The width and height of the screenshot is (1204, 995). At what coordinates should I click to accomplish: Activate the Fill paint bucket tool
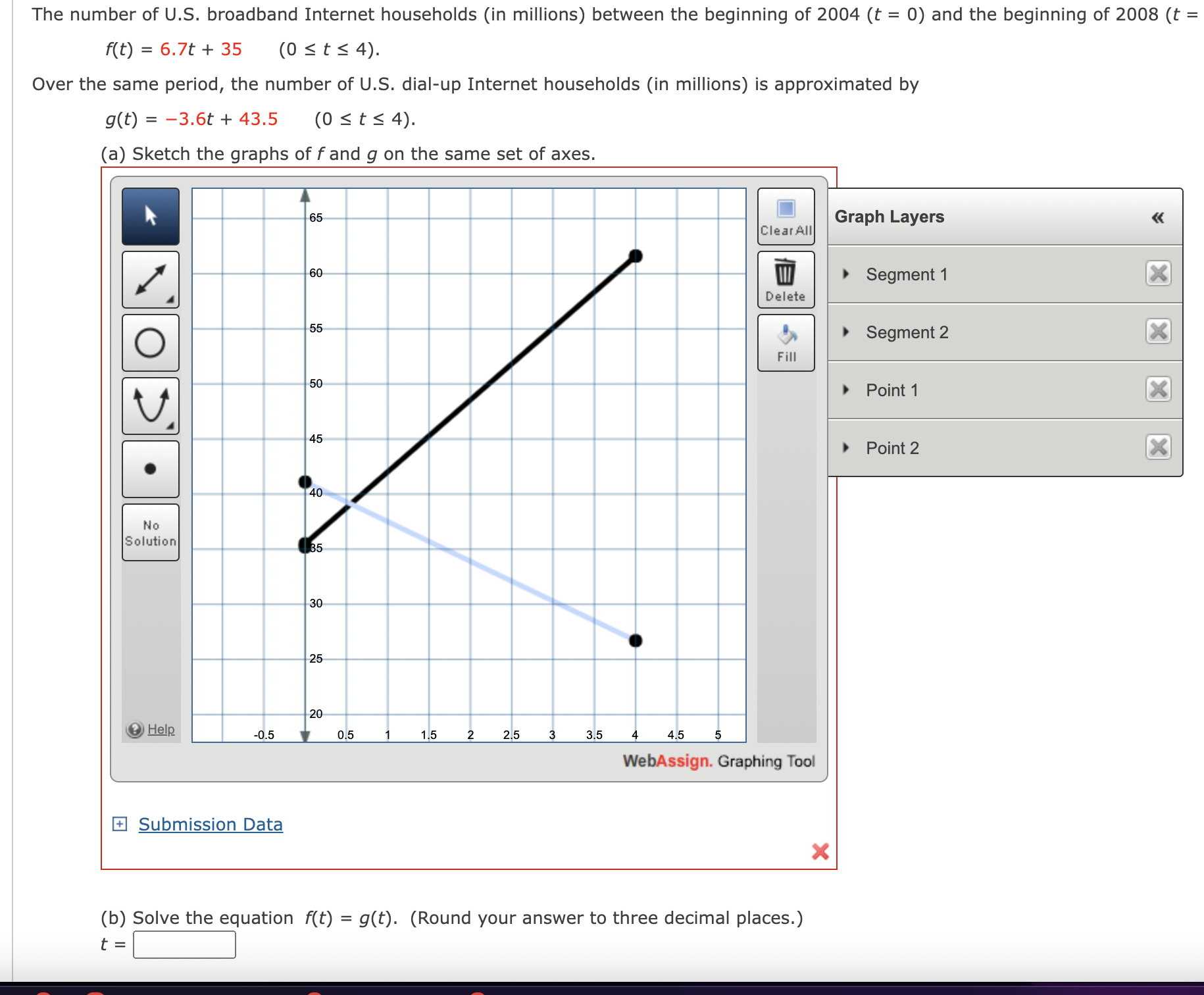point(786,343)
